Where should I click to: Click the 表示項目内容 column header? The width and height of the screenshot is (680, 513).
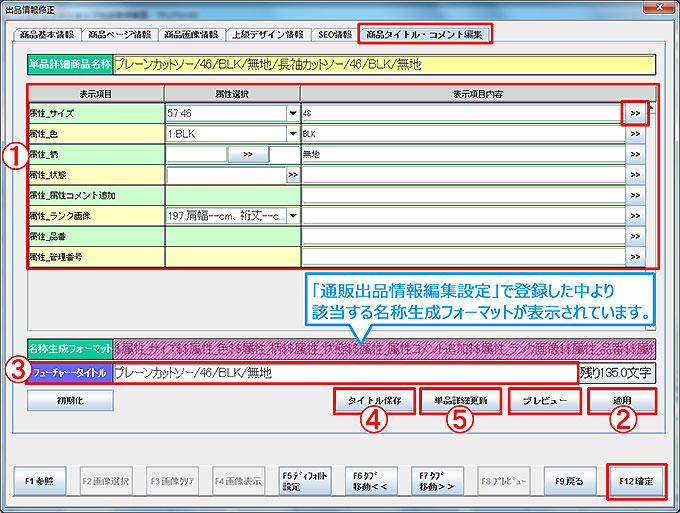click(478, 94)
